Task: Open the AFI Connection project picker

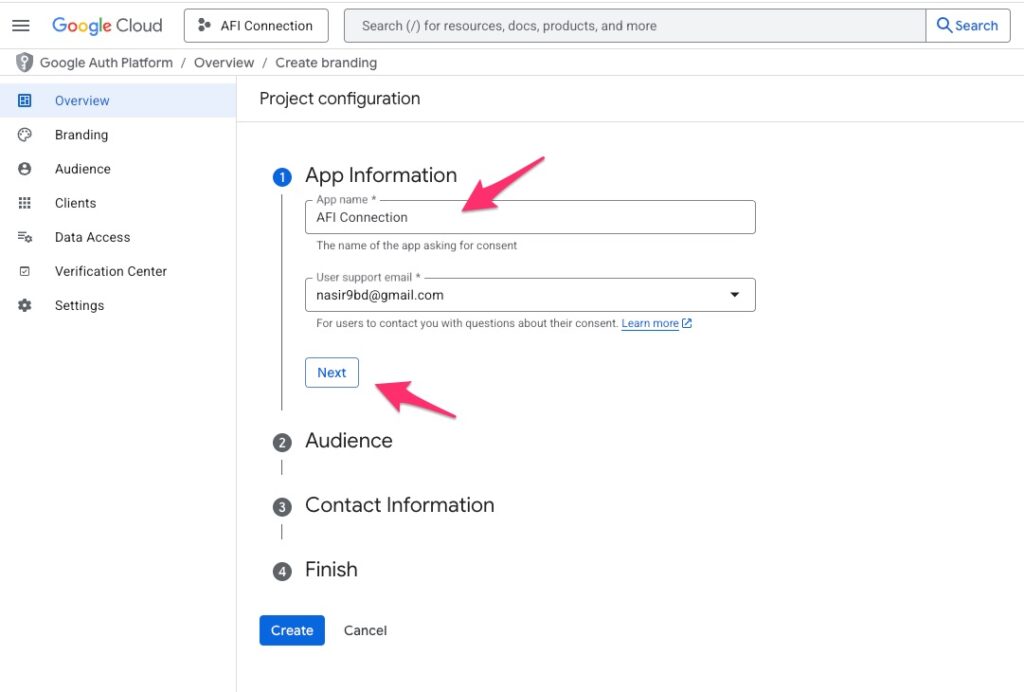Action: point(256,26)
